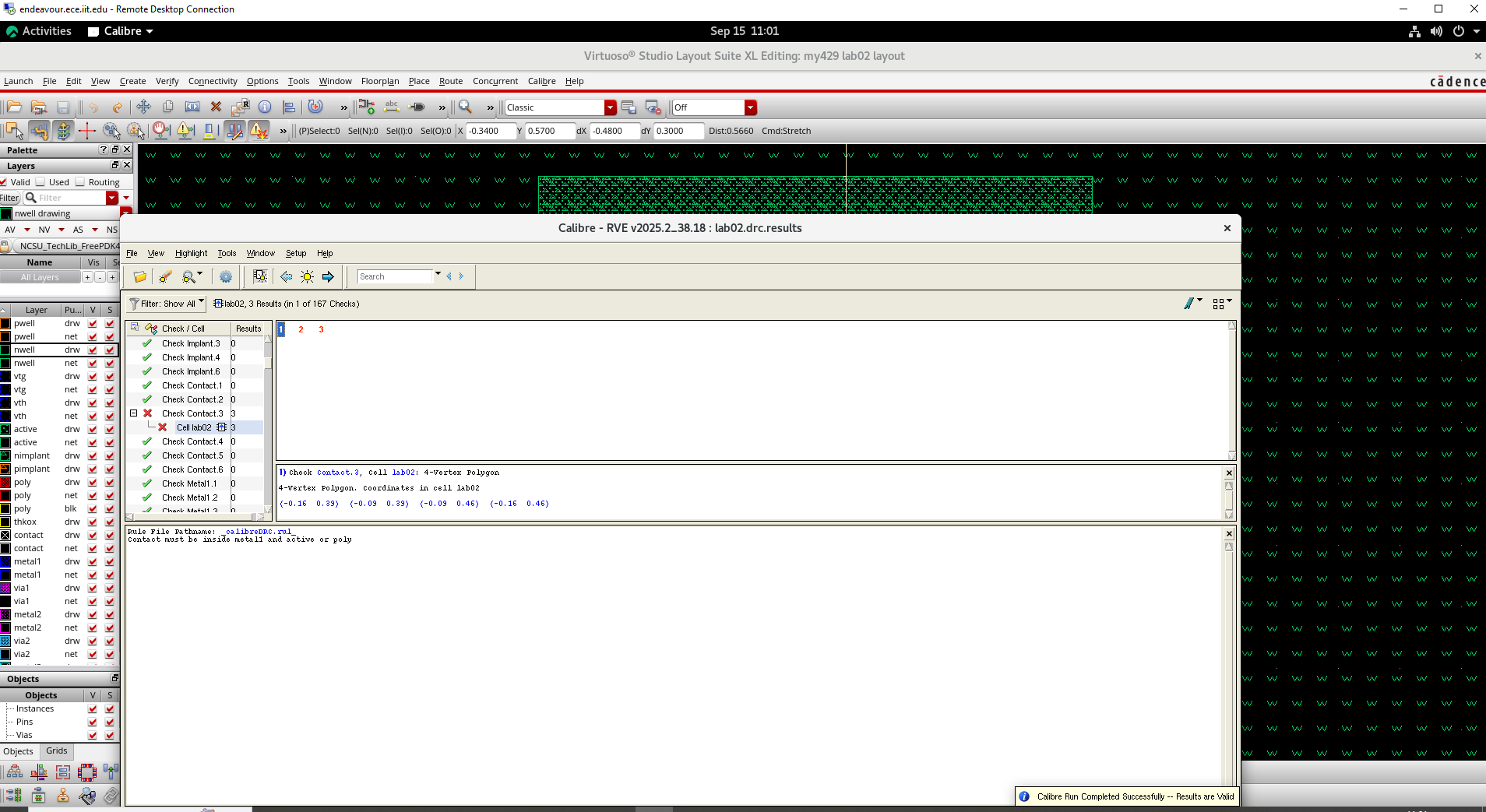Select the Move tool in Virtuoso toolbar

tap(143, 107)
